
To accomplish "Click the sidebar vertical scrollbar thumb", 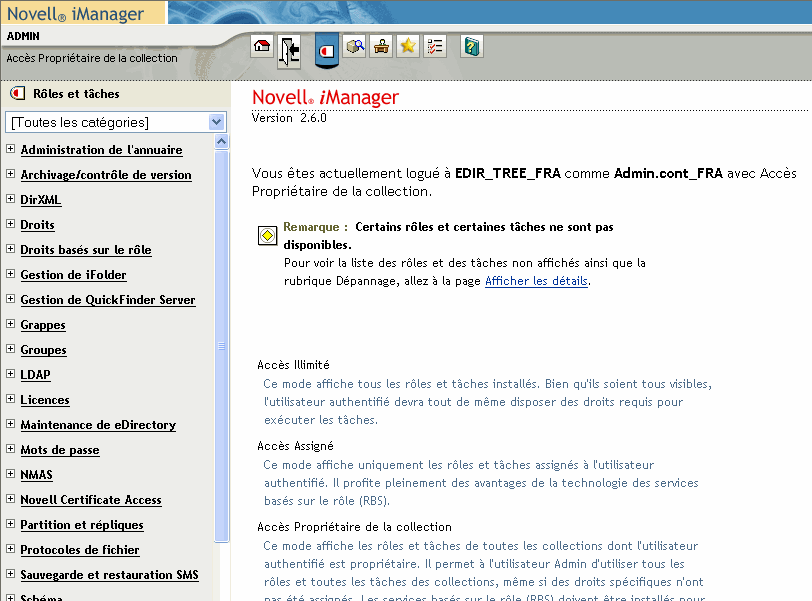I will point(222,346).
